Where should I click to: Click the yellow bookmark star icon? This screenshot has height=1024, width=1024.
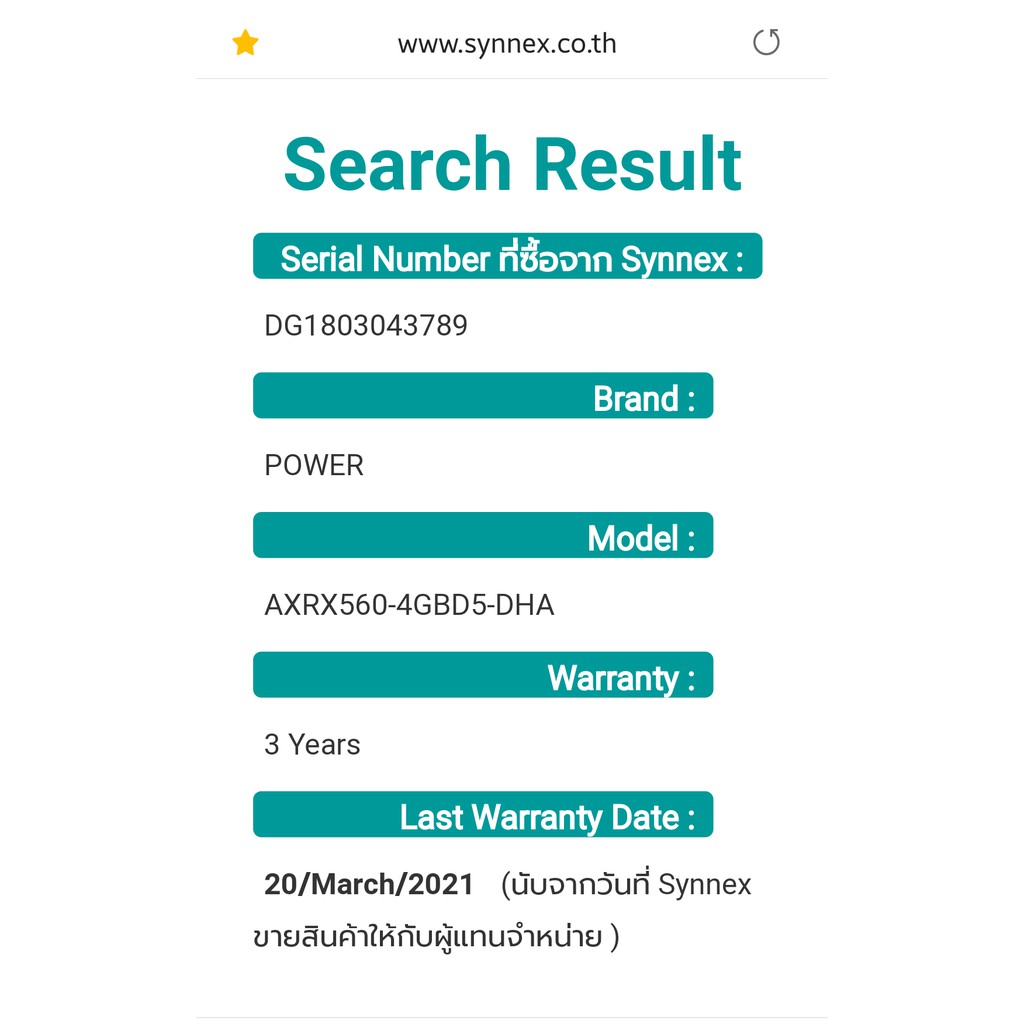pyautogui.click(x=245, y=43)
